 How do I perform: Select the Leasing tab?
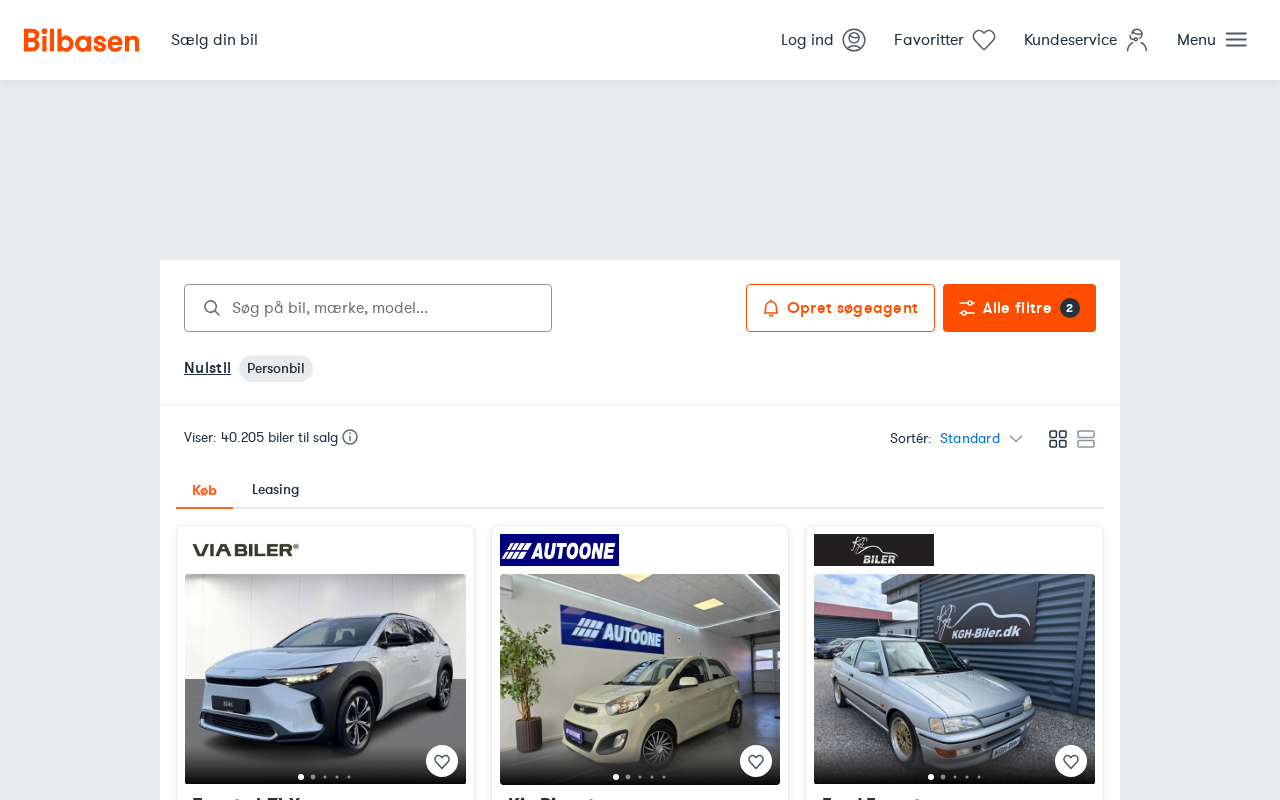pos(276,490)
